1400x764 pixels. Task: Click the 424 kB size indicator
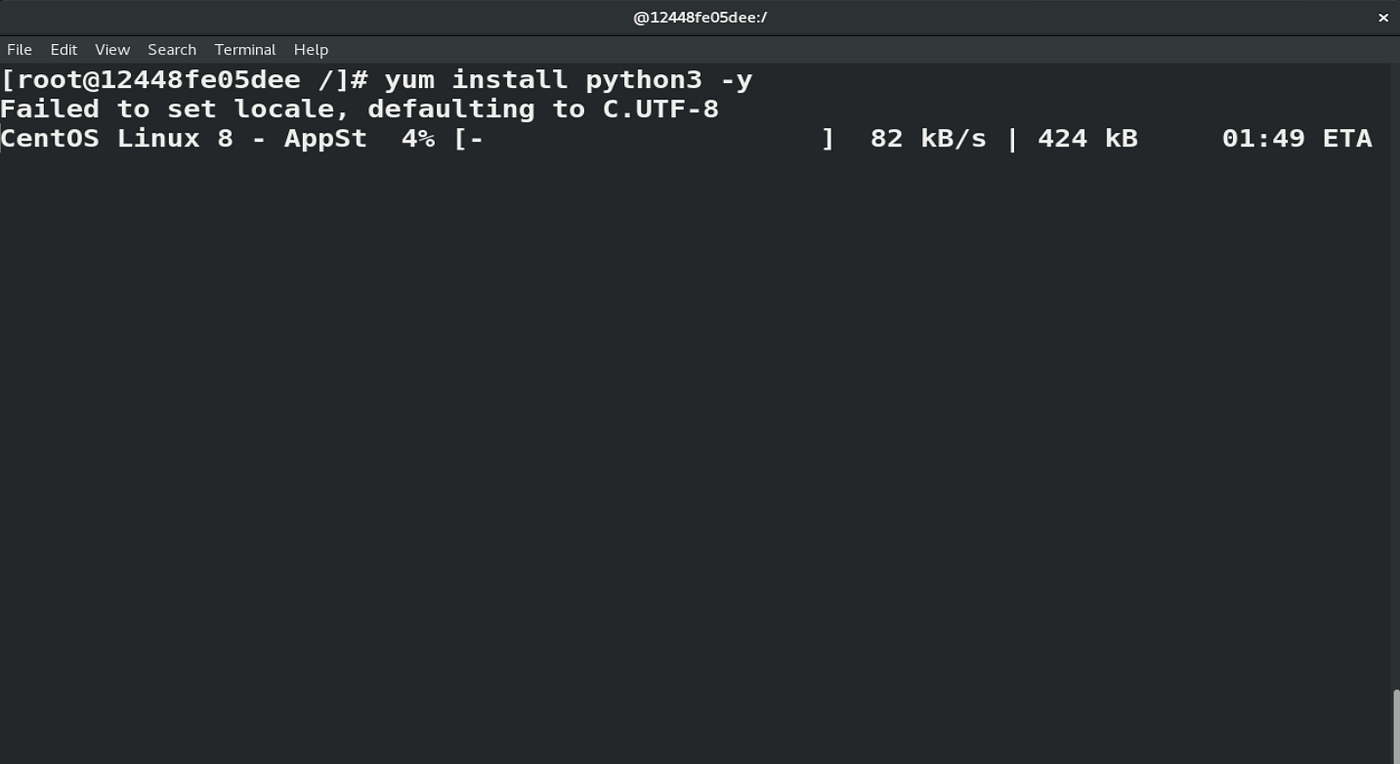1087,138
